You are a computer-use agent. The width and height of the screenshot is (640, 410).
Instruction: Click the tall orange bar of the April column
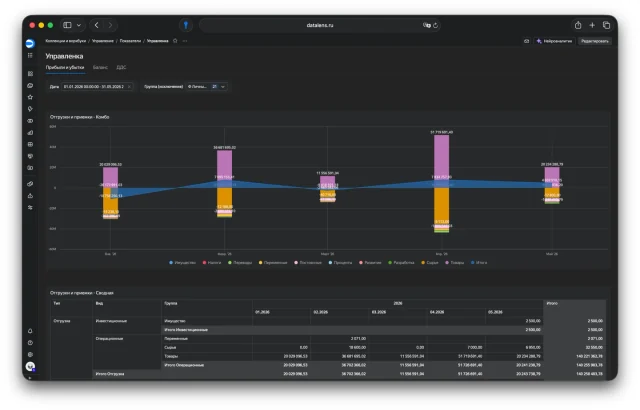coord(442,205)
